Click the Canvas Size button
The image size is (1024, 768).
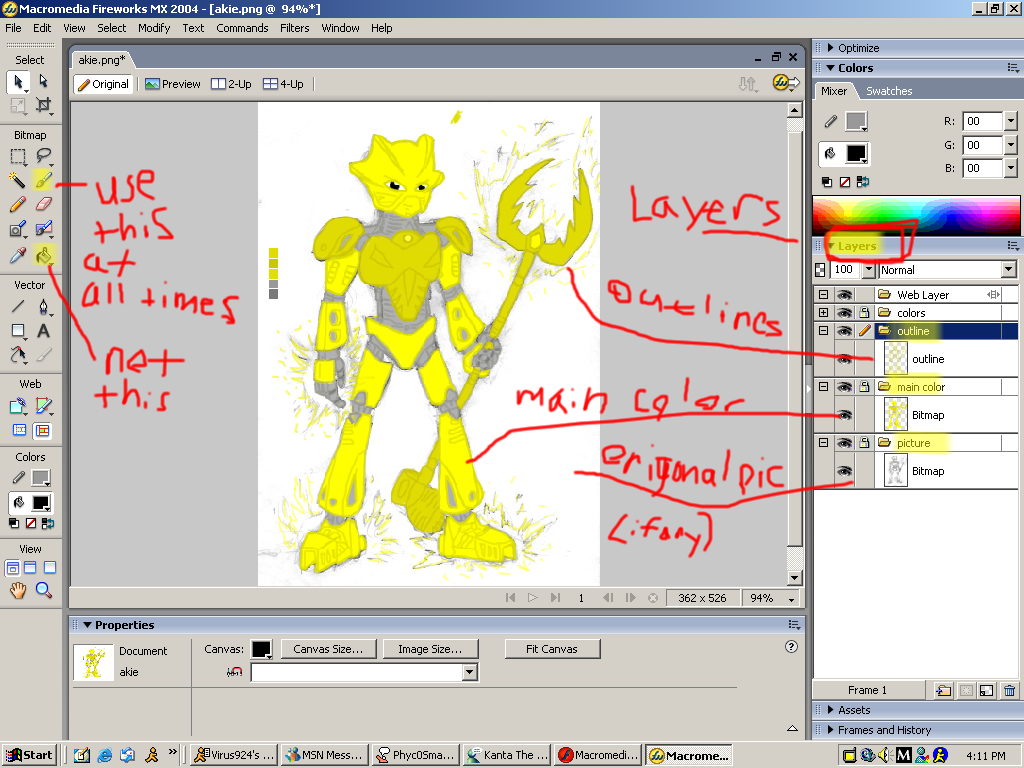328,649
